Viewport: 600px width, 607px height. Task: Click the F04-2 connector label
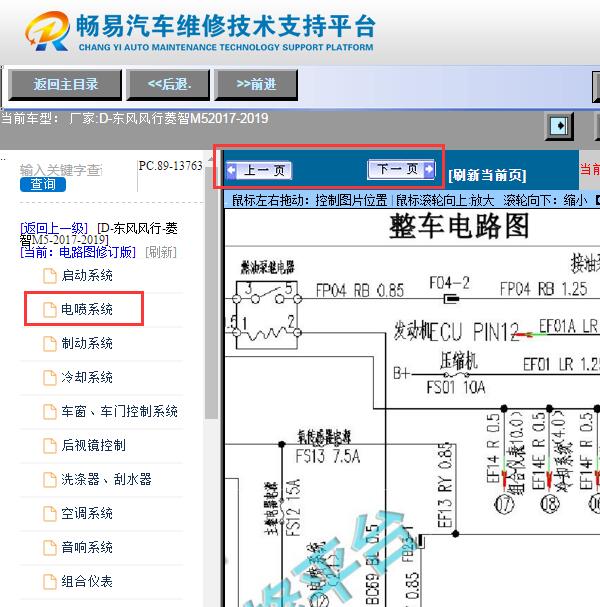coord(449,283)
